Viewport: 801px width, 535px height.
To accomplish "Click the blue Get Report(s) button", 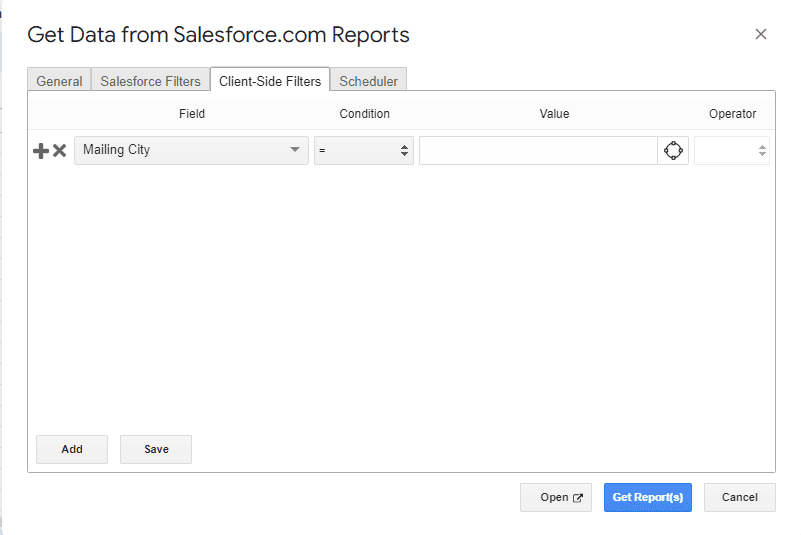I will [x=647, y=497].
